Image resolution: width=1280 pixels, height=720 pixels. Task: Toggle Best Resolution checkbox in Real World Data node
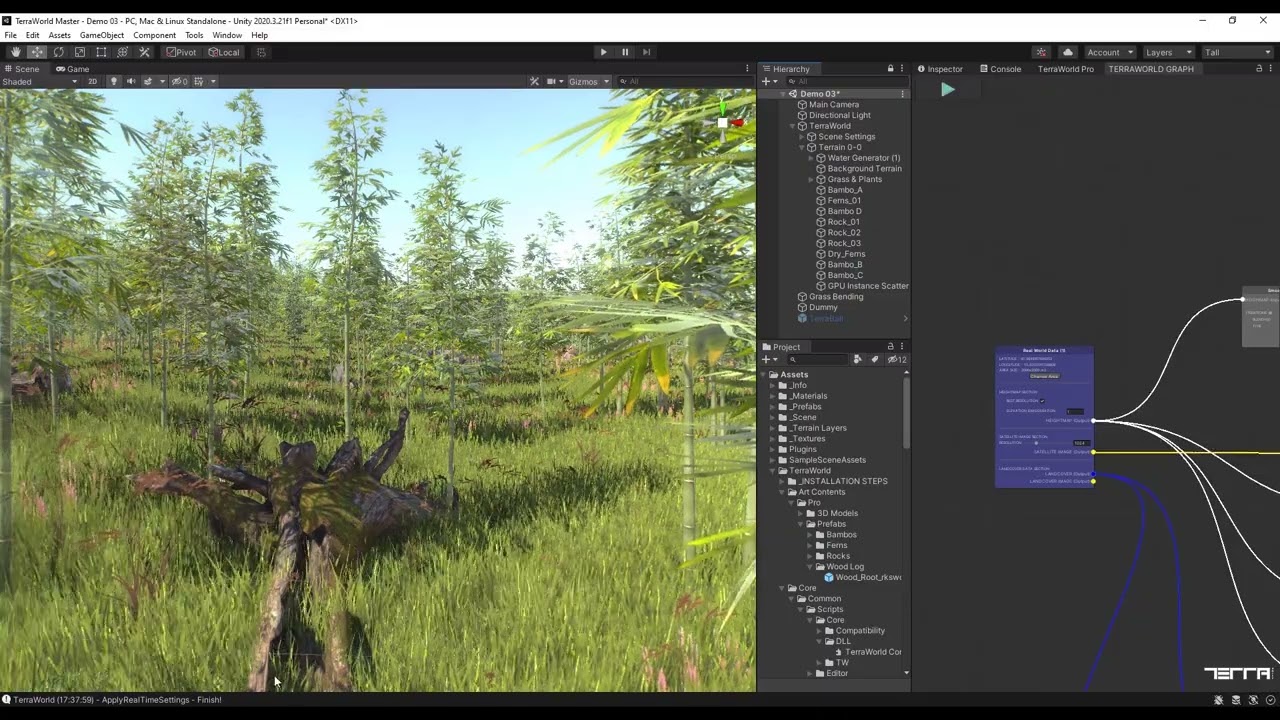(1042, 401)
